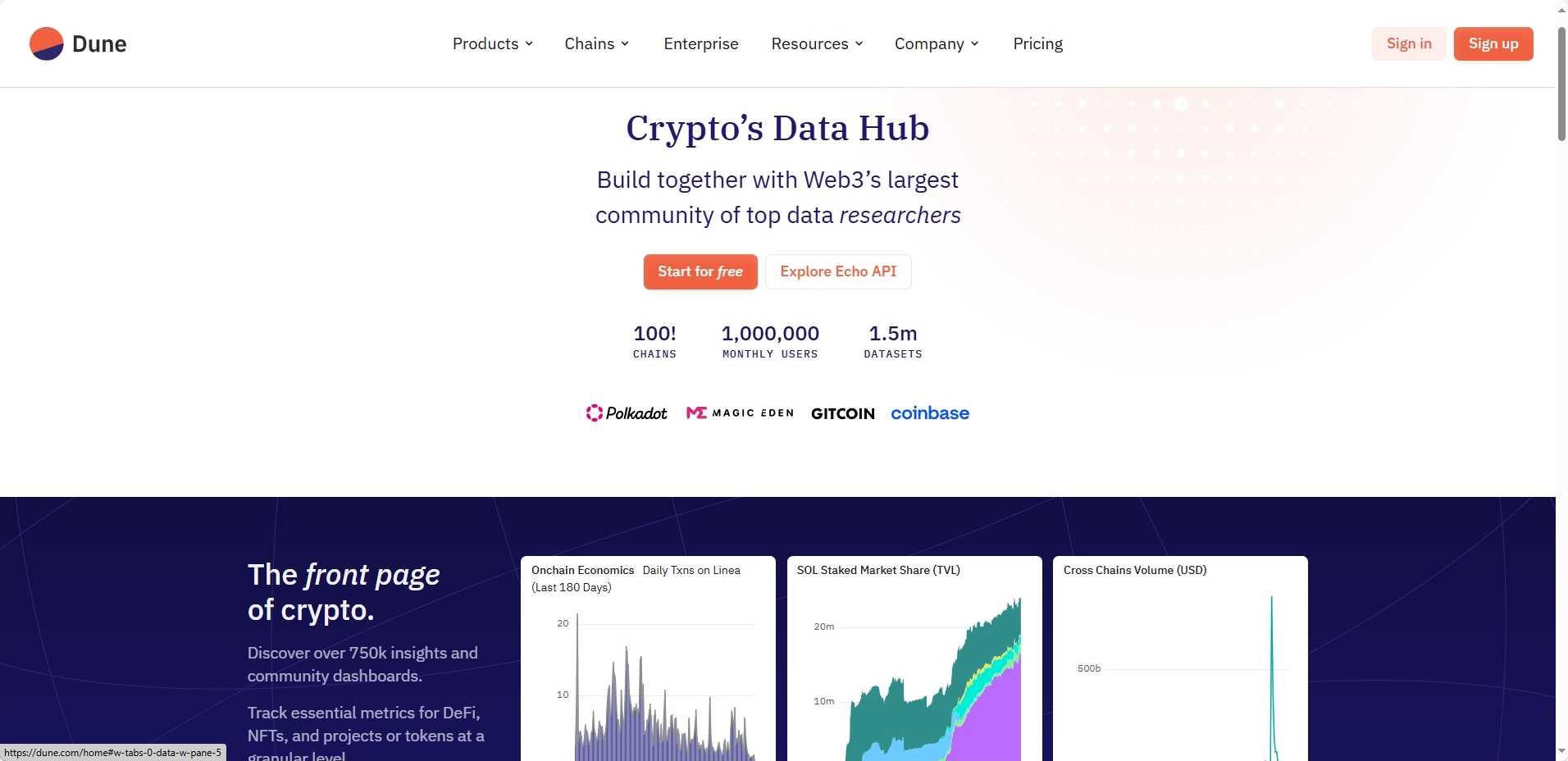Select Explore Echo API button

(837, 271)
